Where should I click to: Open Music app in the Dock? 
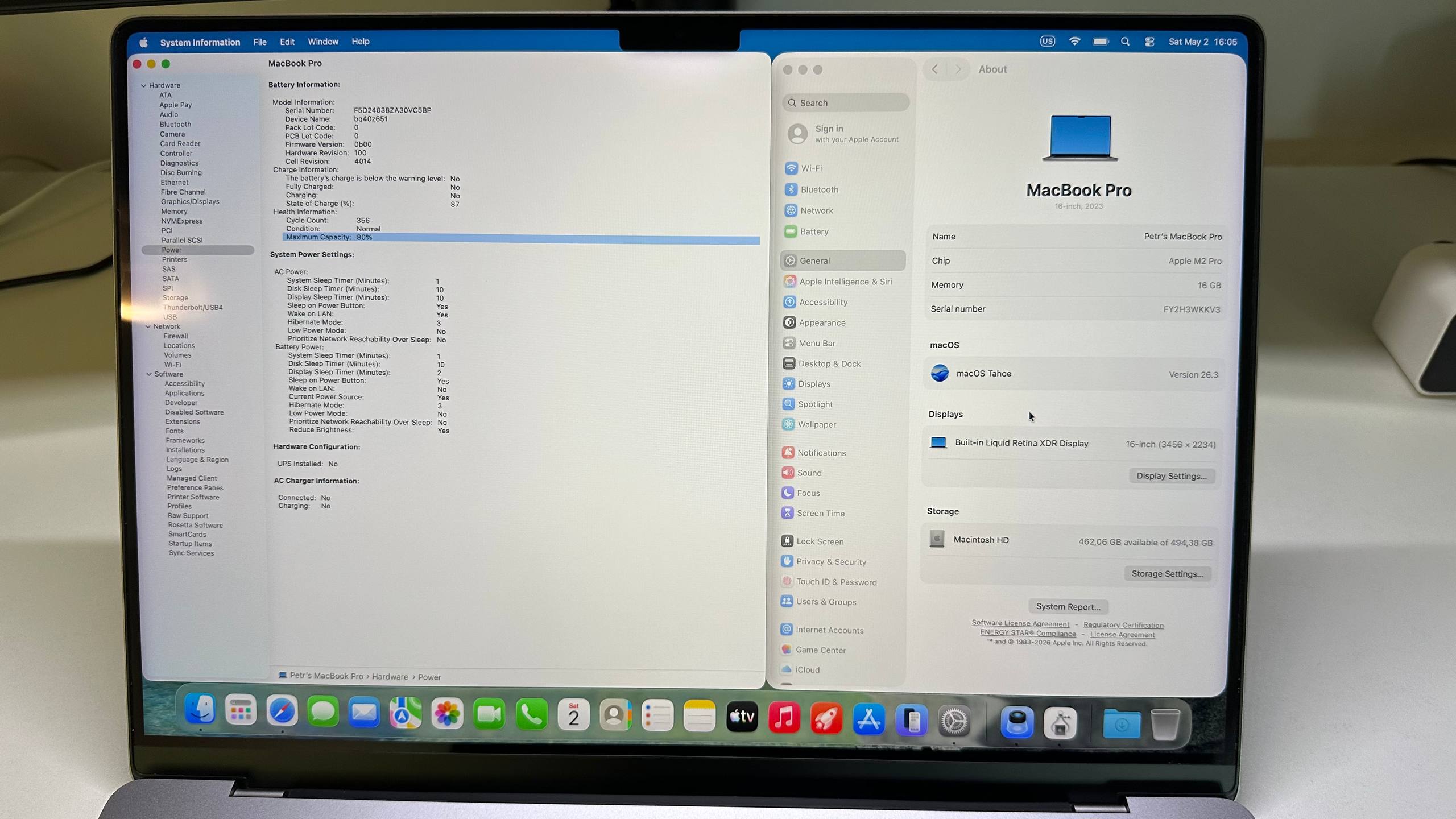[x=784, y=717]
